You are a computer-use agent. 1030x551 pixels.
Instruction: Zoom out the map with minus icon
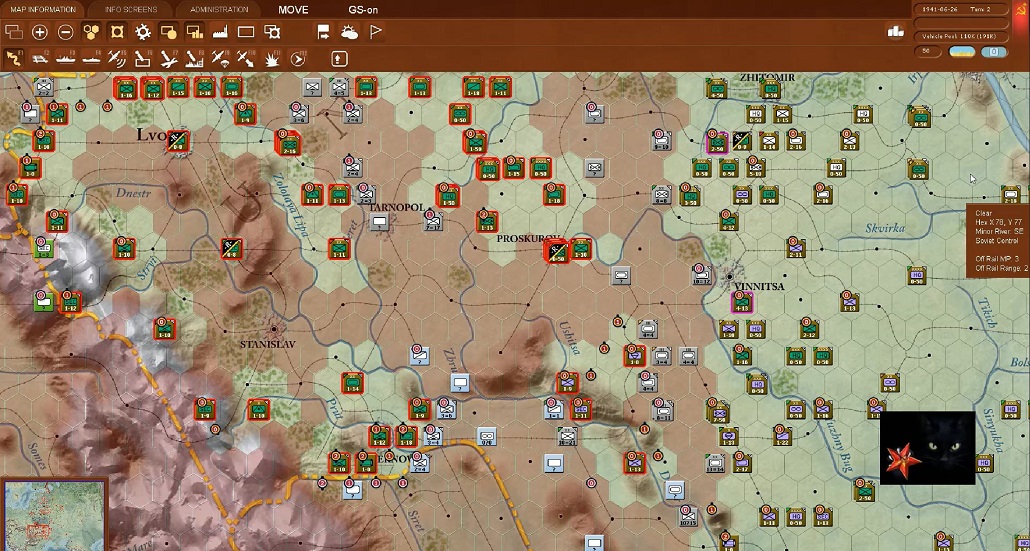65,32
